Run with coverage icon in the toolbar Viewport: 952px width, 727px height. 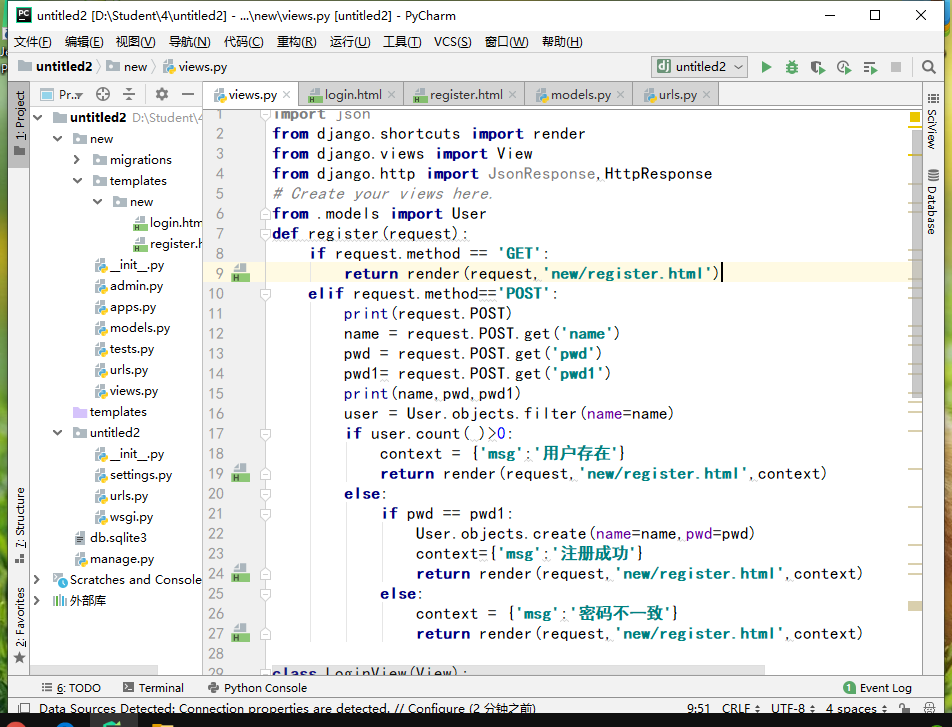click(818, 67)
